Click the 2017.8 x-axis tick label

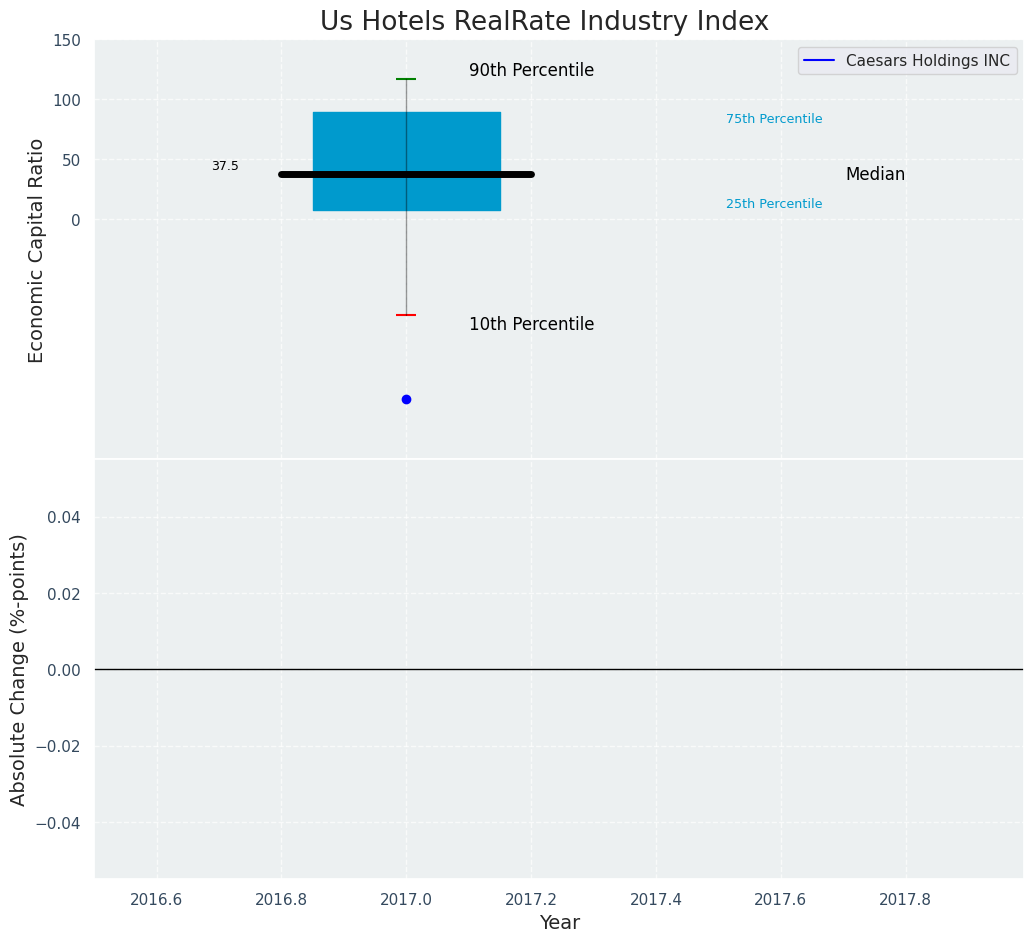pyautogui.click(x=905, y=899)
